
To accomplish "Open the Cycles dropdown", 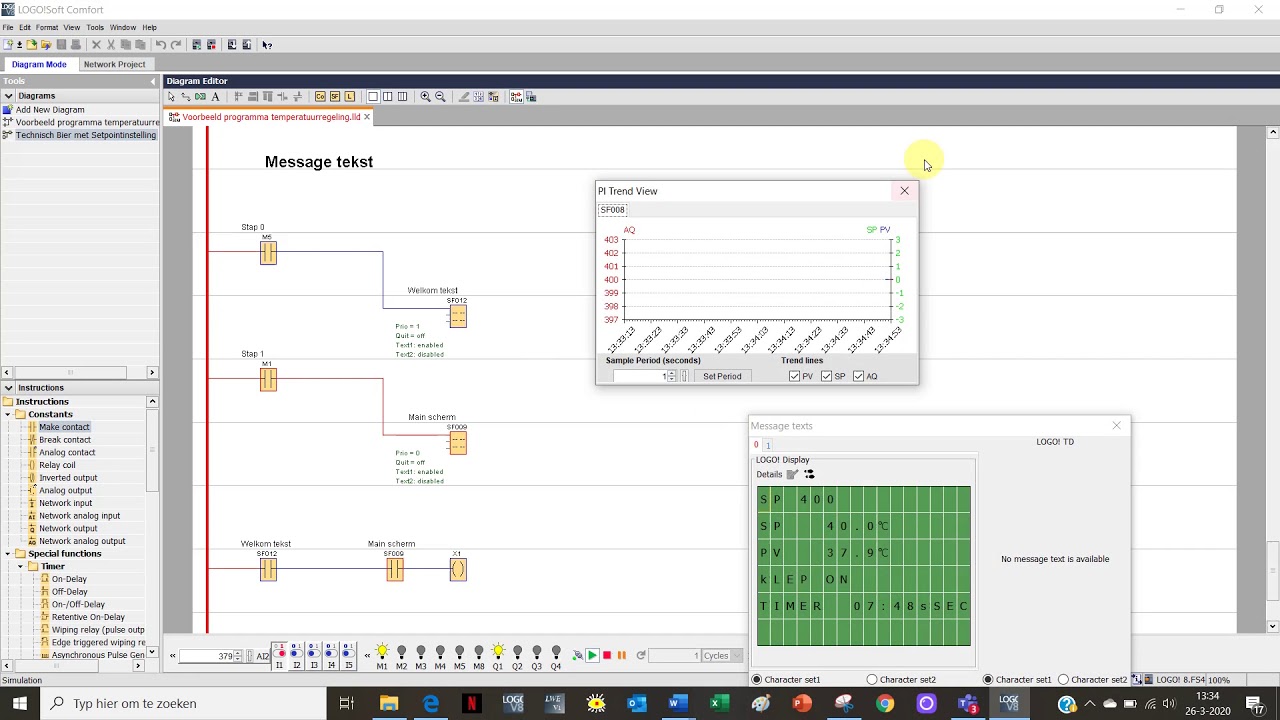I will [738, 656].
